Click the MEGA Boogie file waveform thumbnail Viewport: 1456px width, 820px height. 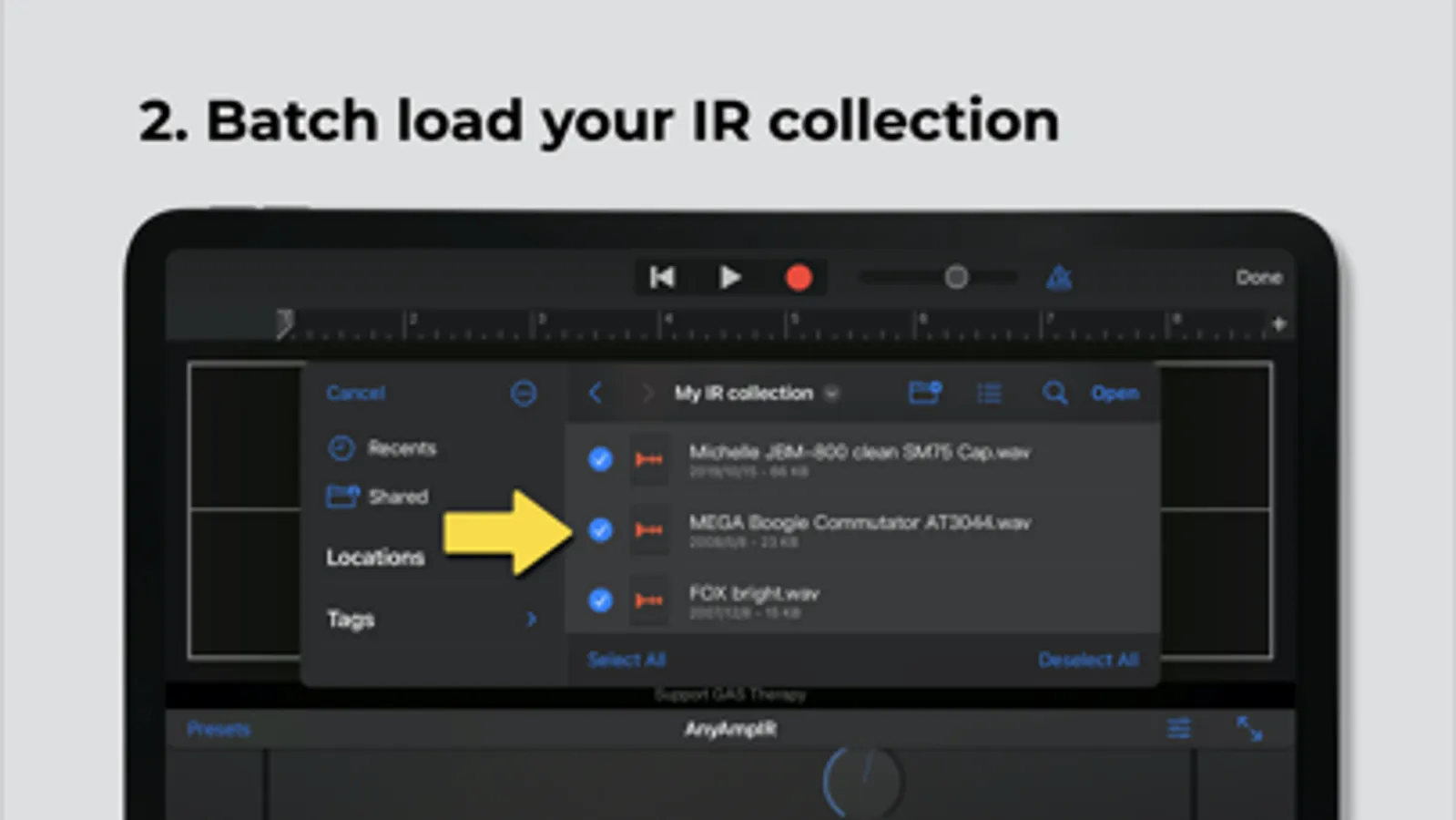pyautogui.click(x=649, y=529)
